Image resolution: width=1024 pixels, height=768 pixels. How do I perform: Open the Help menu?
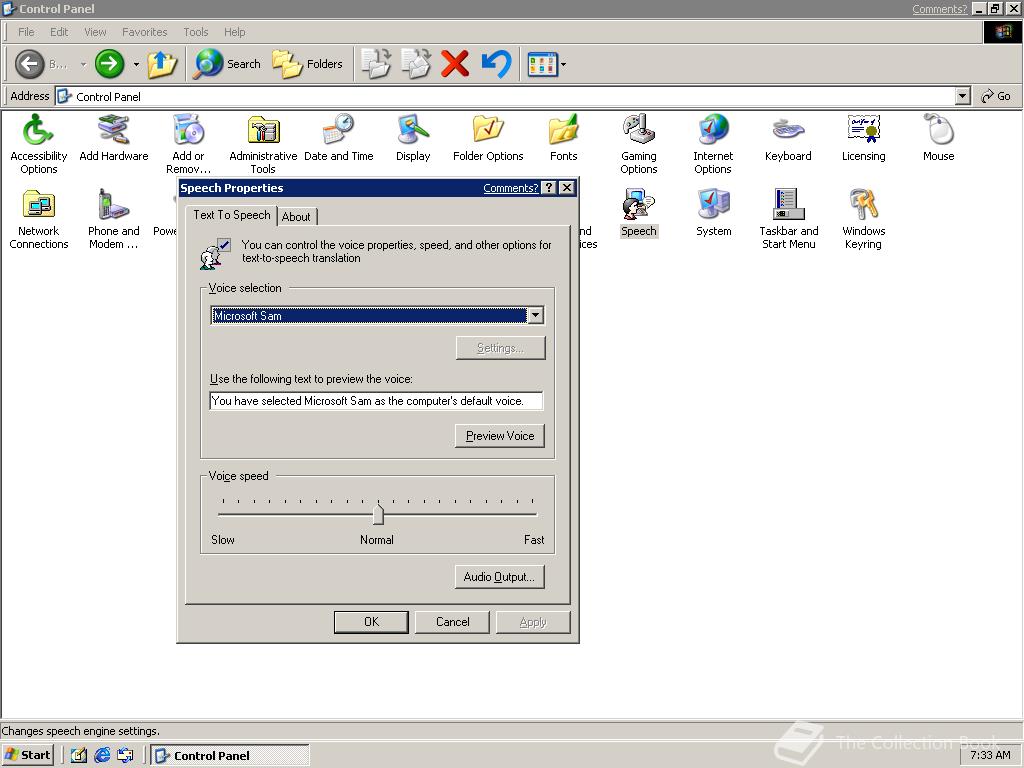[x=234, y=32]
